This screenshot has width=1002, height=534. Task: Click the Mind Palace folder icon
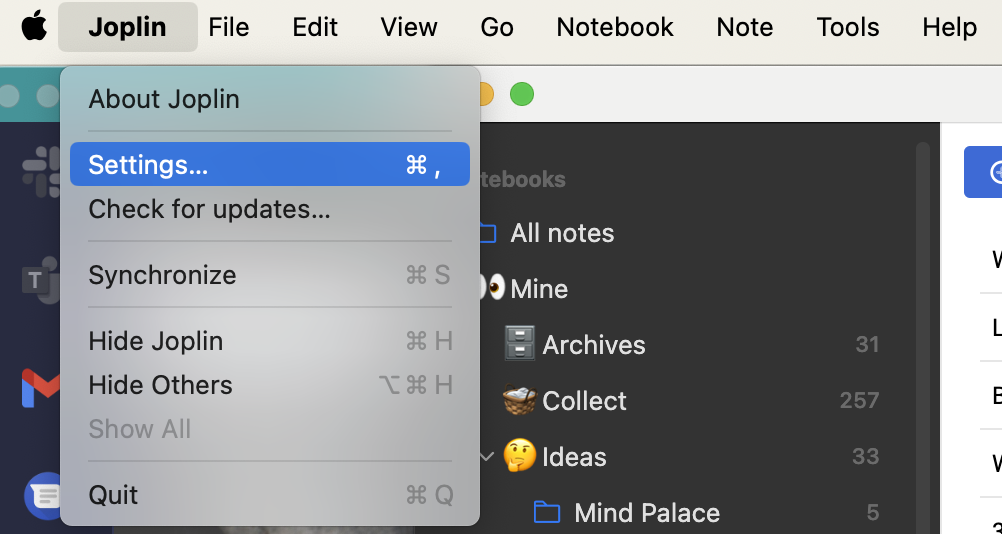[547, 513]
